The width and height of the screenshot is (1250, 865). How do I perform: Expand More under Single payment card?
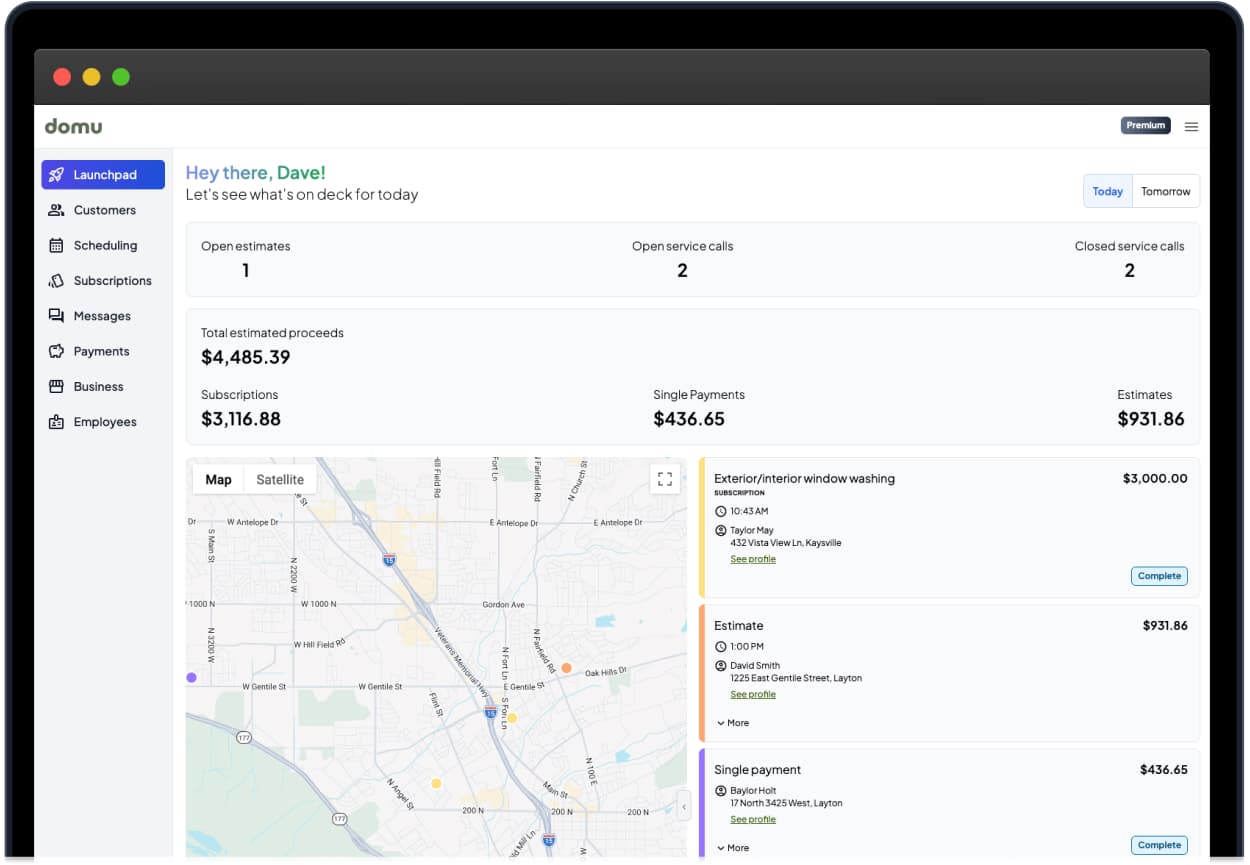732,848
